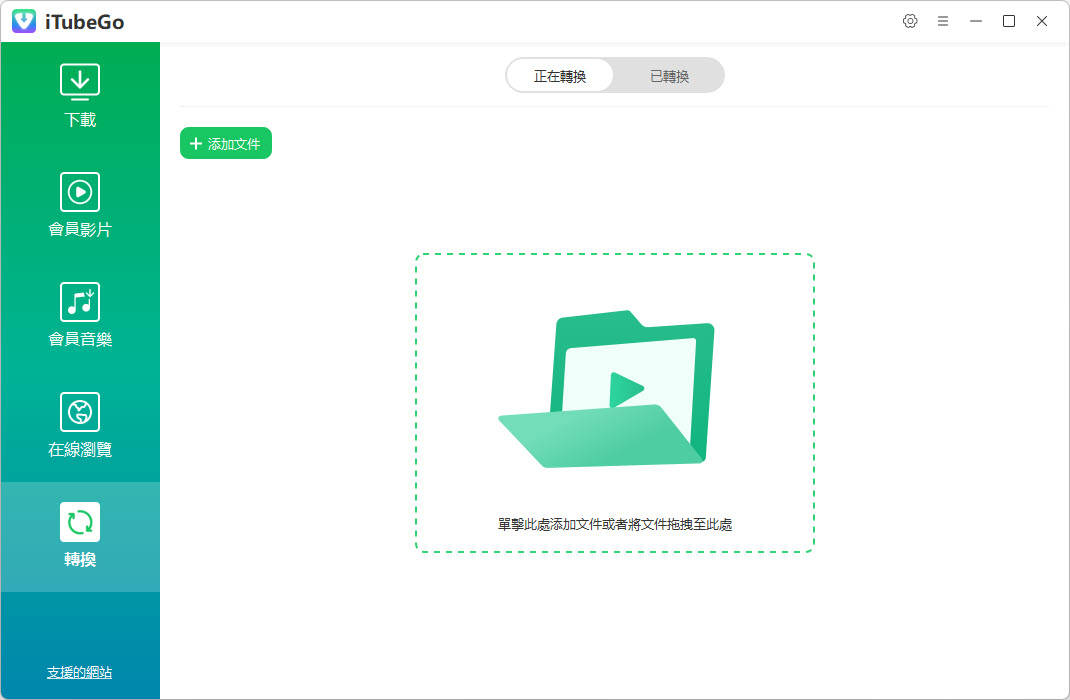Image resolution: width=1070 pixels, height=700 pixels.
Task: Select the 轉換 convert arrows icon
Action: click(x=80, y=522)
